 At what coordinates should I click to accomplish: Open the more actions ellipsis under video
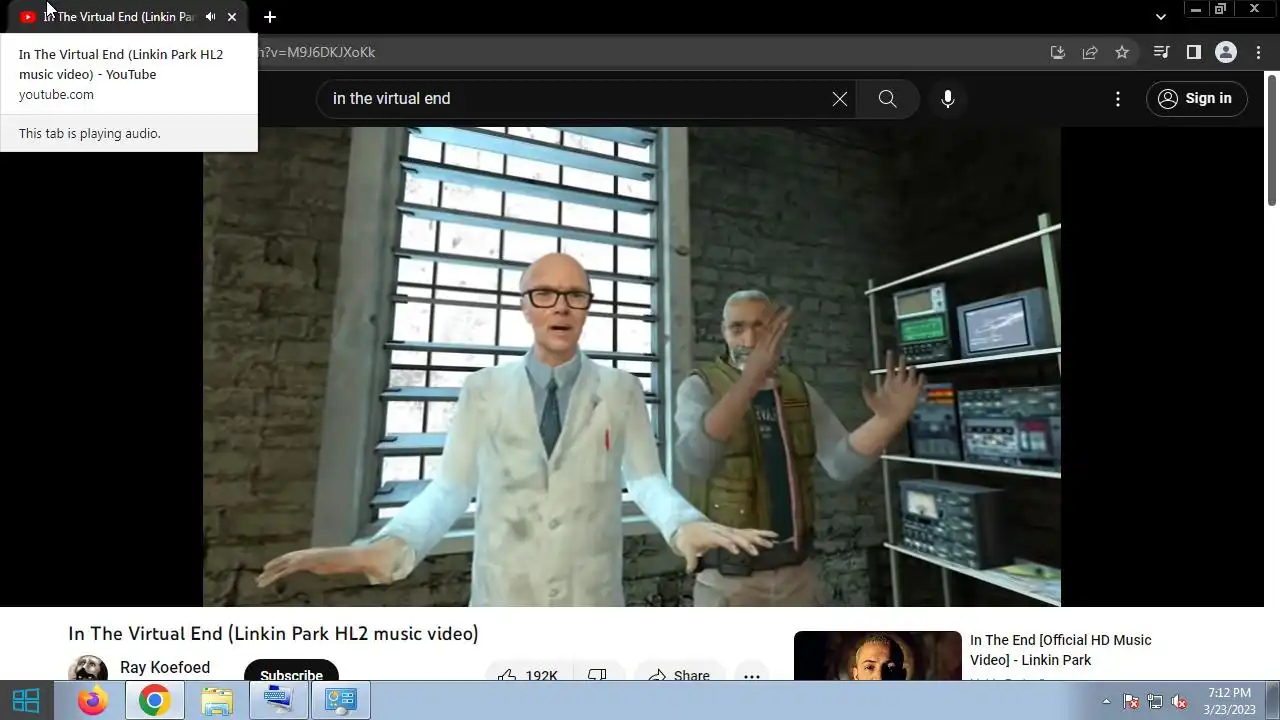752,672
